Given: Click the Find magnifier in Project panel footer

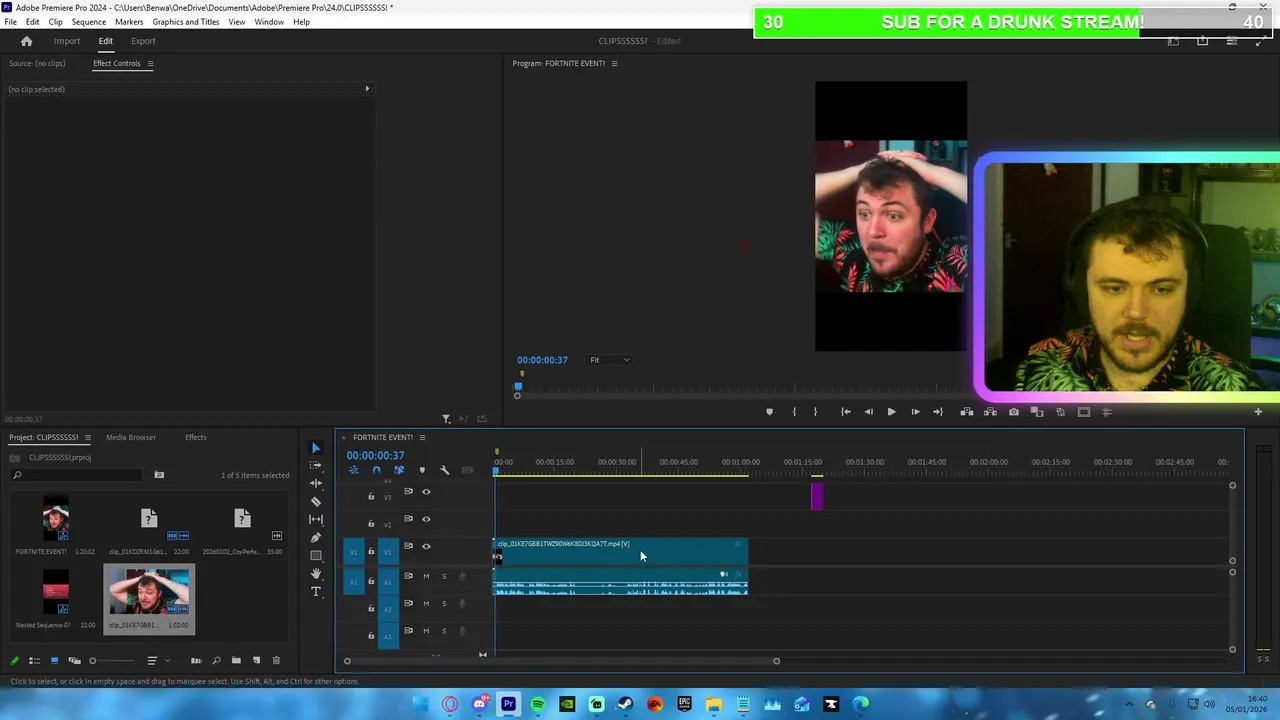Looking at the screenshot, I should pyautogui.click(x=216, y=660).
